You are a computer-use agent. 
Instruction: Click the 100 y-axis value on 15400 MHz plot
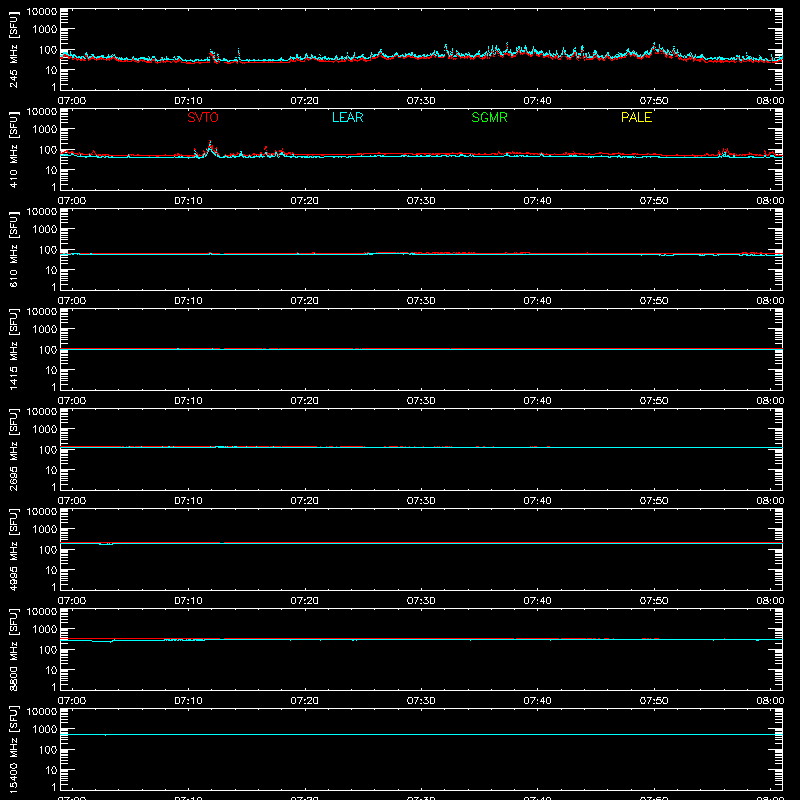[49, 750]
